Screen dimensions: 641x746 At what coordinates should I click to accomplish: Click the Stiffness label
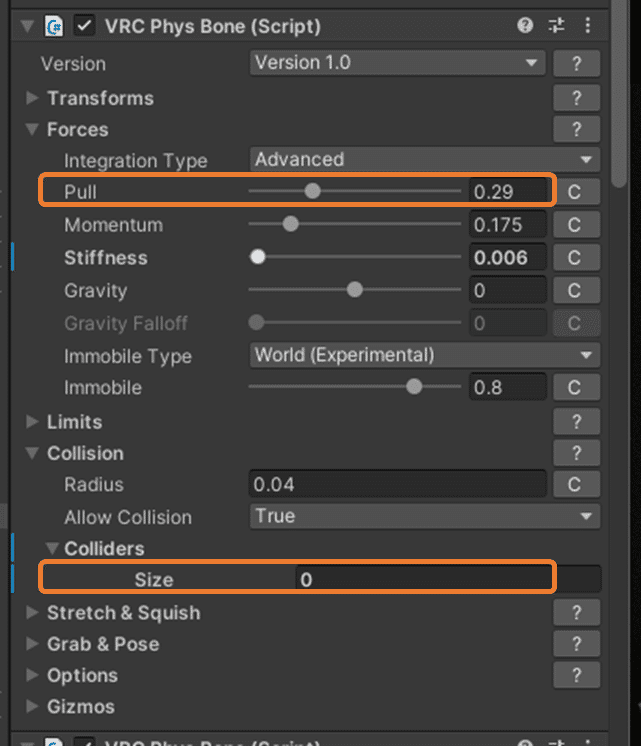pos(106,257)
